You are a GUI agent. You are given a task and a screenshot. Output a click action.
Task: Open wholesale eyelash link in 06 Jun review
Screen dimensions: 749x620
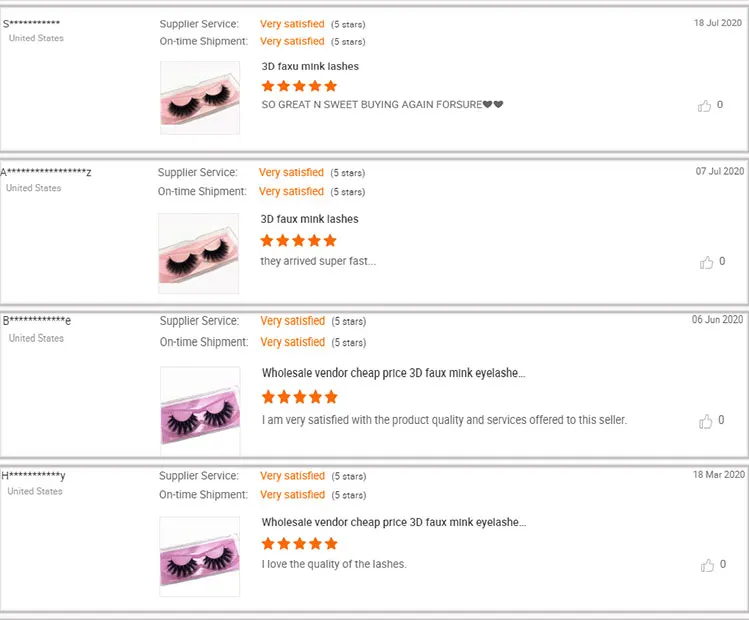393,373
